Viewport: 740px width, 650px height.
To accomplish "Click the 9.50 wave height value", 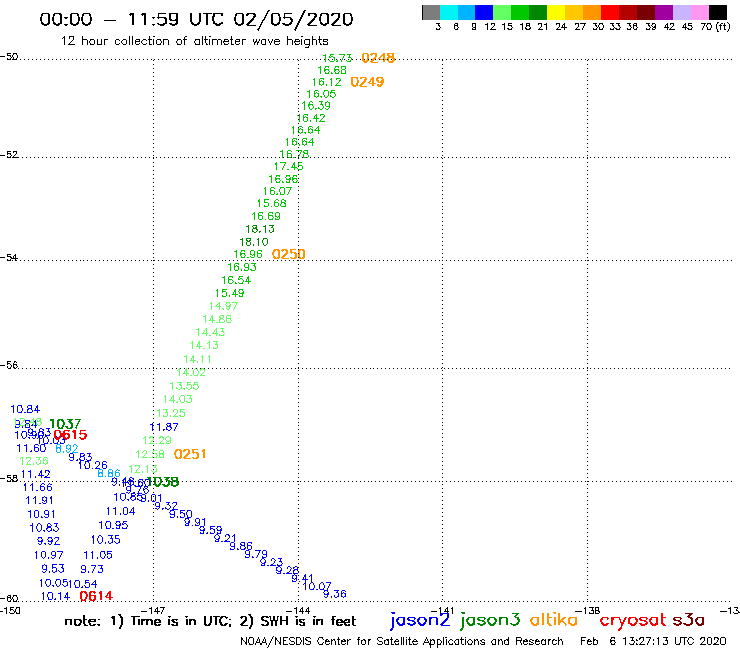I will (x=181, y=514).
